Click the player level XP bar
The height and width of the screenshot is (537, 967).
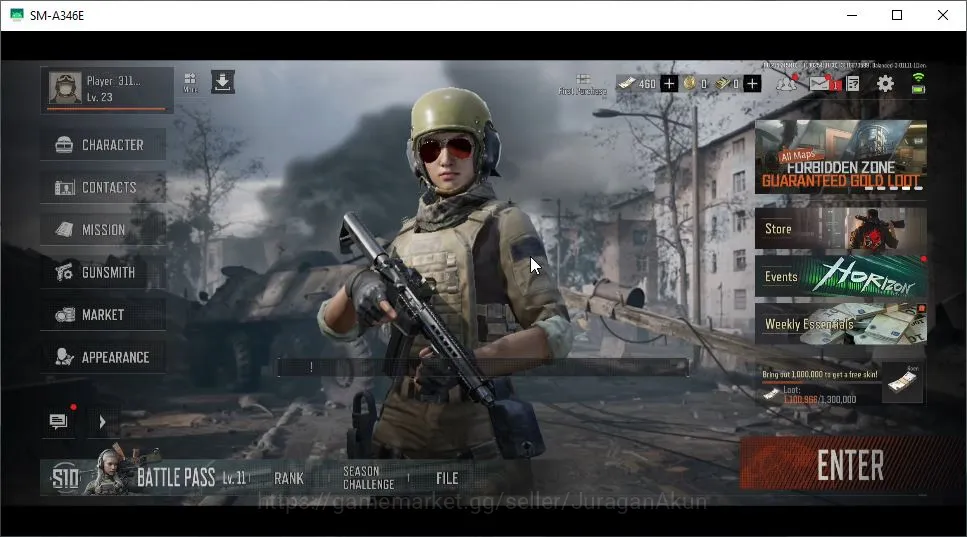106,109
